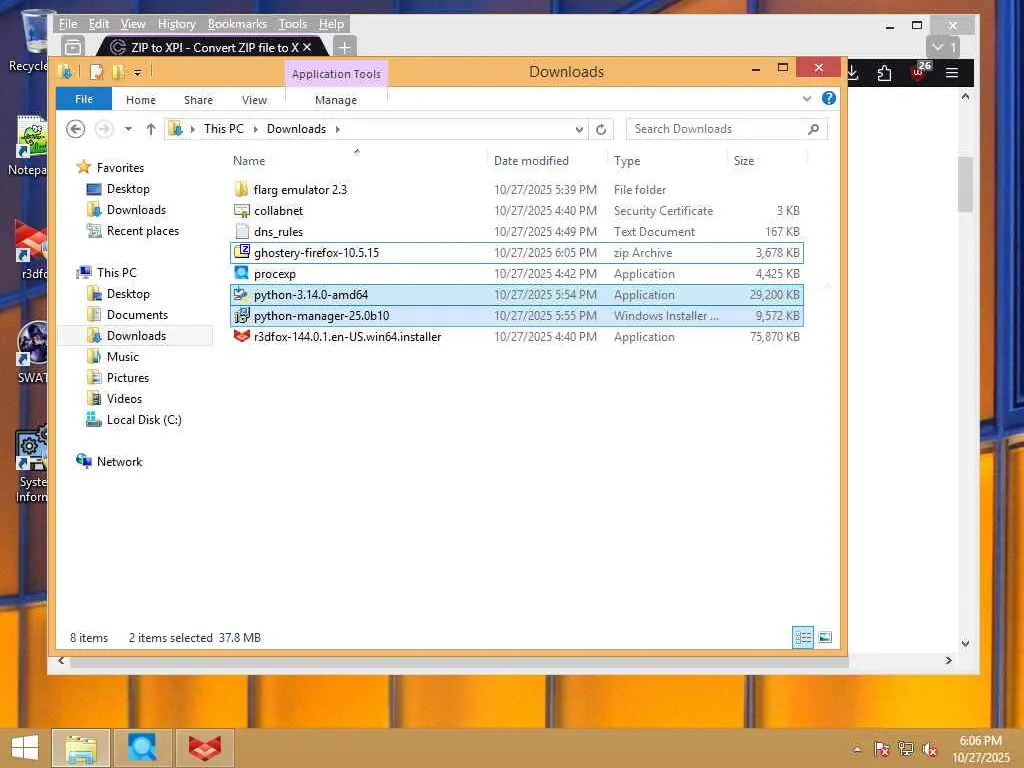The height and width of the screenshot is (768, 1024).
Task: Open the File ribbon tab
Action: coord(84,99)
